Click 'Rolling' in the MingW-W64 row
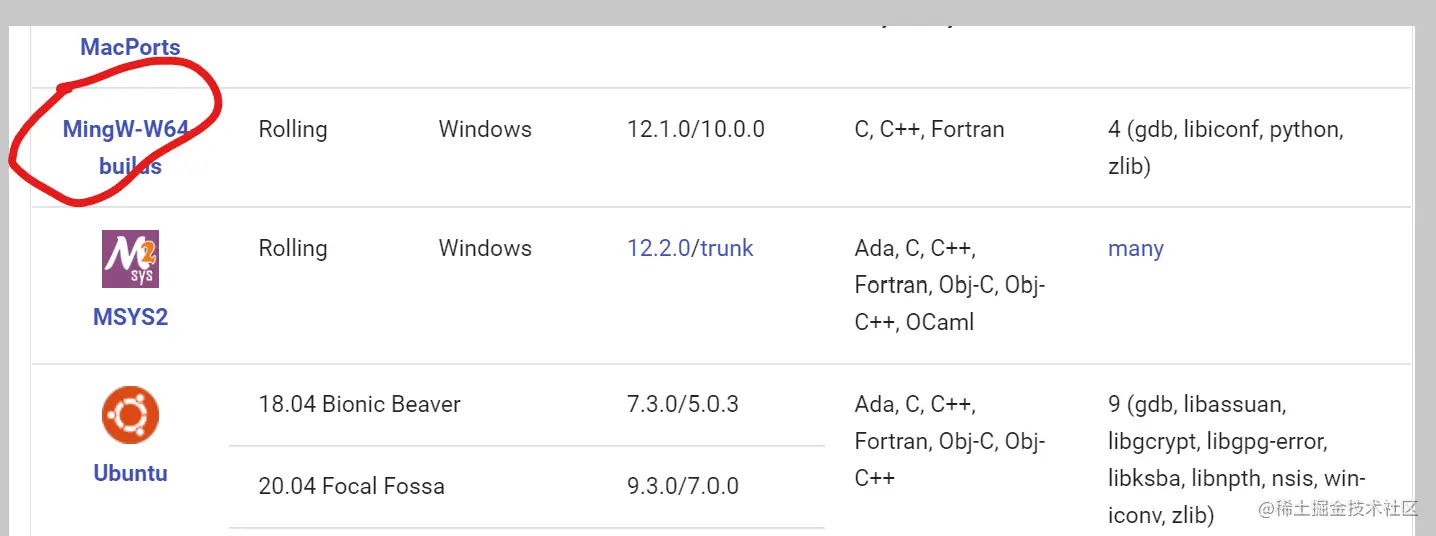1436x536 pixels. 293,129
